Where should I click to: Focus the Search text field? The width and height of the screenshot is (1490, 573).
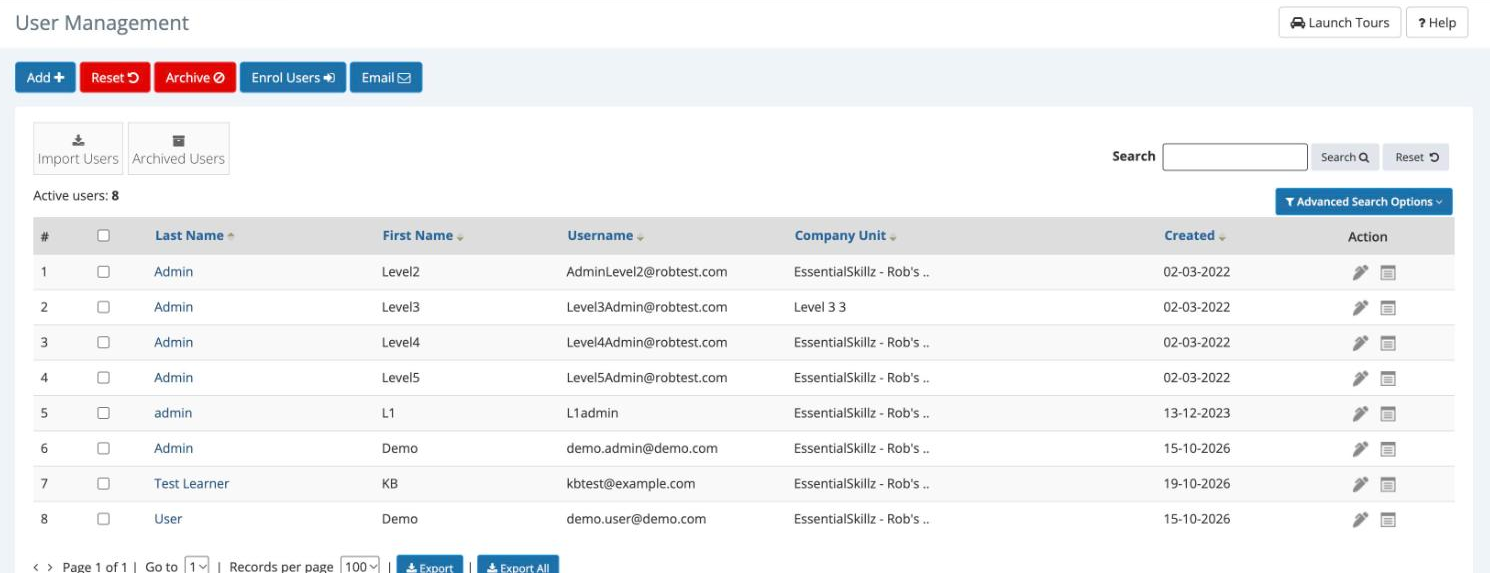(1235, 157)
